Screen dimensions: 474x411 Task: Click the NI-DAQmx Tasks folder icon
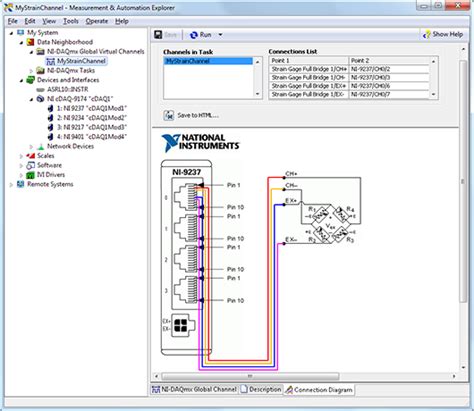40,70
